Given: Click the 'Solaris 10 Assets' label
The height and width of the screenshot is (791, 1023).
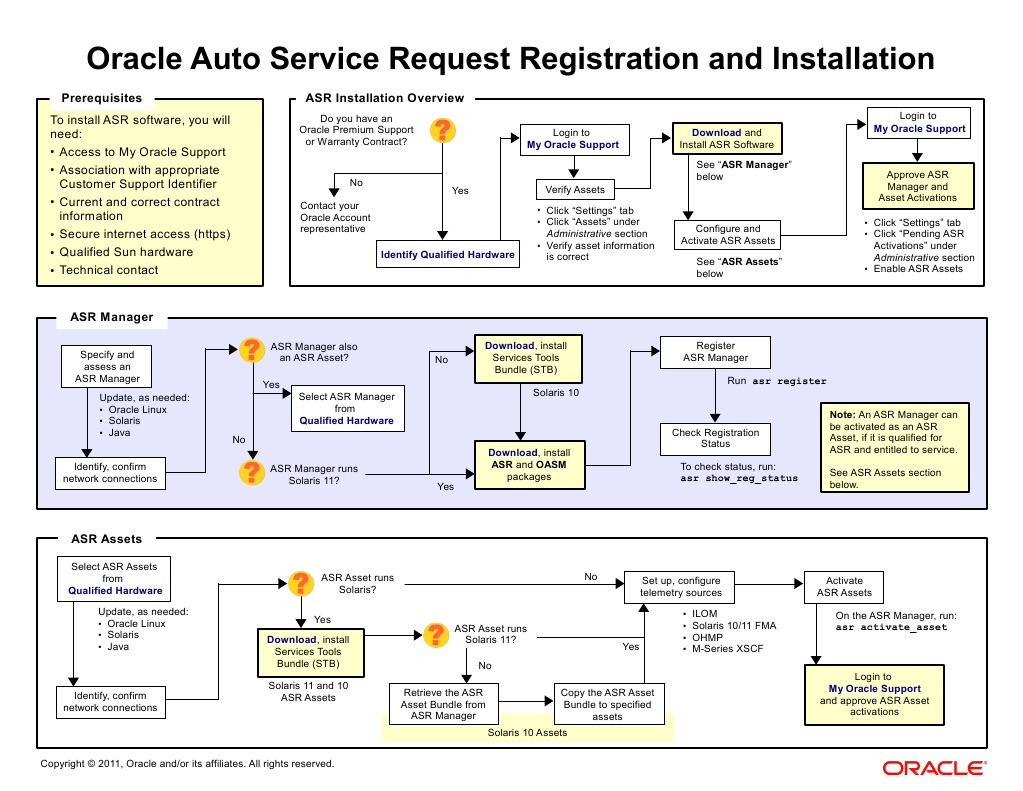Looking at the screenshot, I should coord(527,733).
